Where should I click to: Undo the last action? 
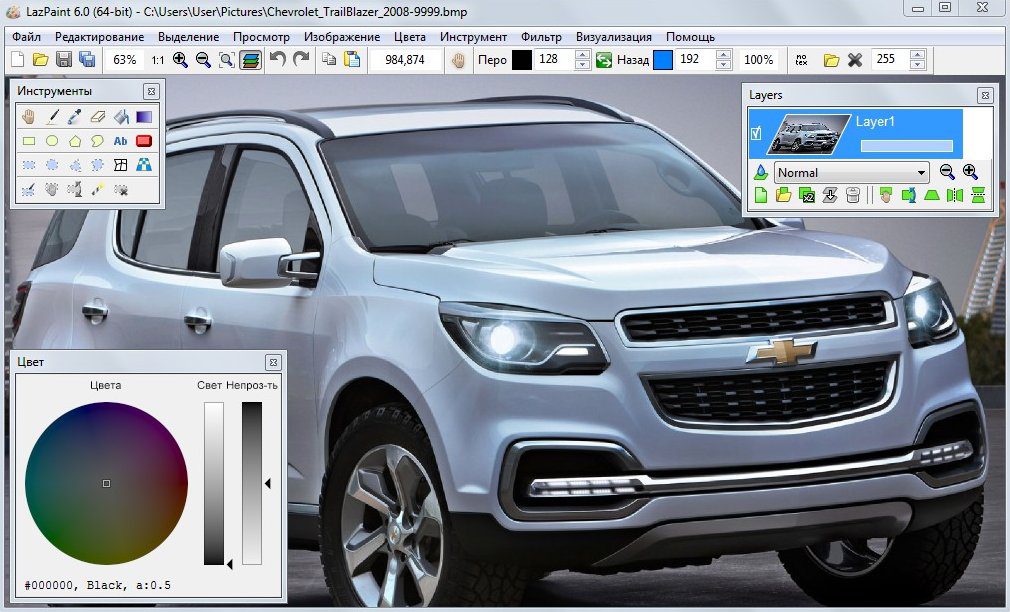[x=278, y=60]
